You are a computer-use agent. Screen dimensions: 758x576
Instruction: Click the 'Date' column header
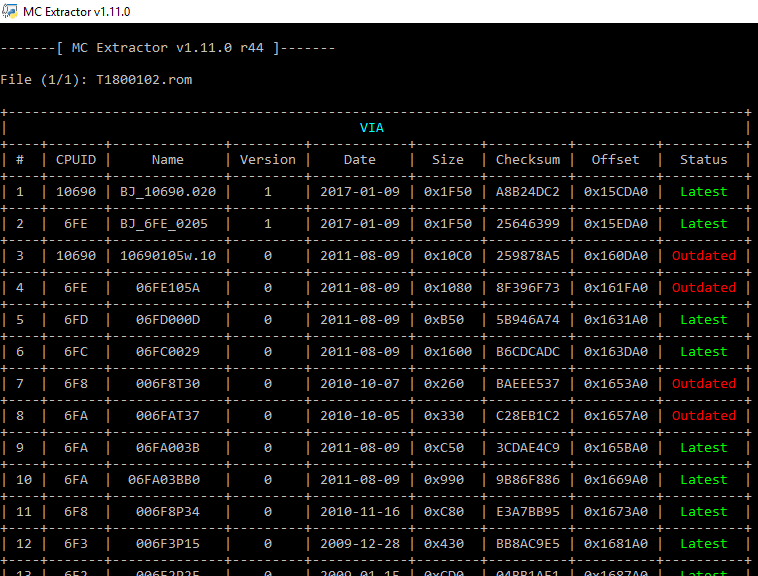point(360,159)
